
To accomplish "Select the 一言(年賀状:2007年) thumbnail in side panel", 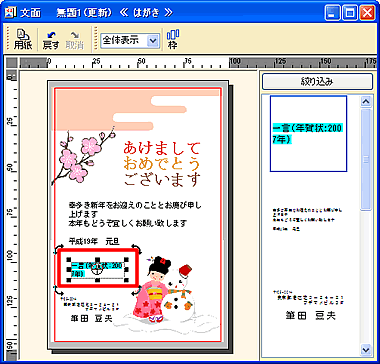I will tap(308, 133).
